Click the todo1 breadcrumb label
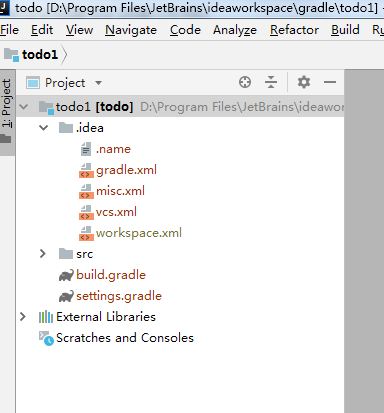Viewport: 384px width, 413px height. (x=40, y=55)
